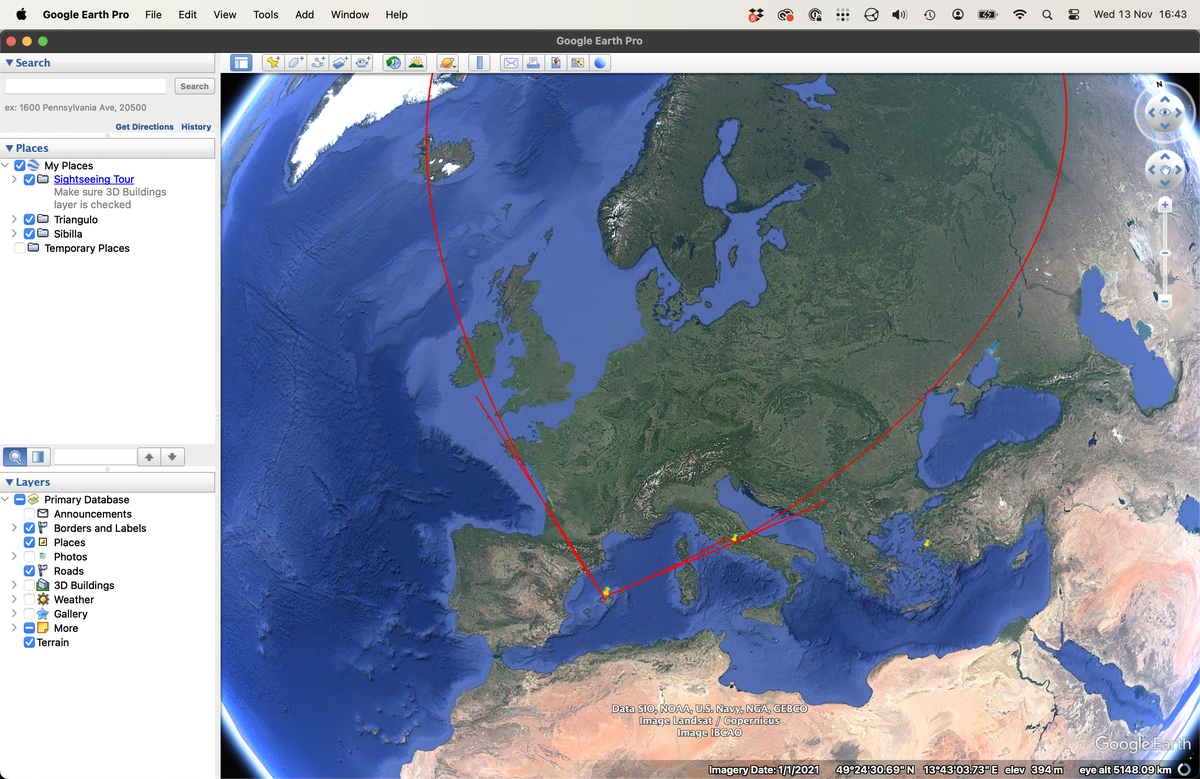Toggle the places transparency panel button
This screenshot has width=1200, height=779.
[38, 457]
